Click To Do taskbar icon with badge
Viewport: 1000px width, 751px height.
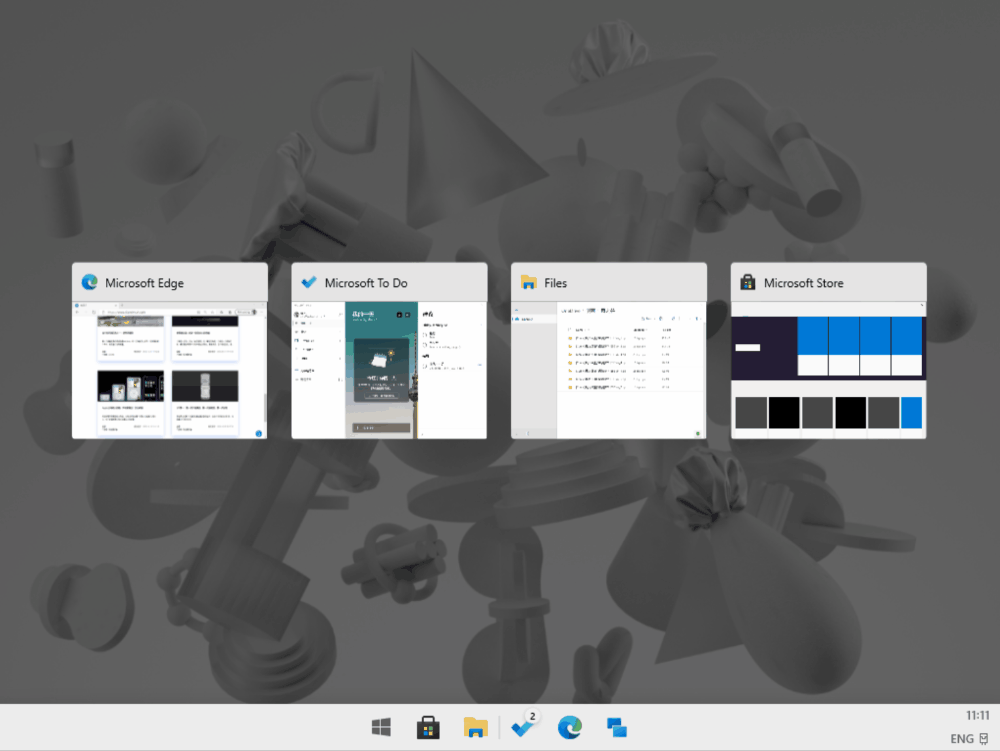coord(523,727)
